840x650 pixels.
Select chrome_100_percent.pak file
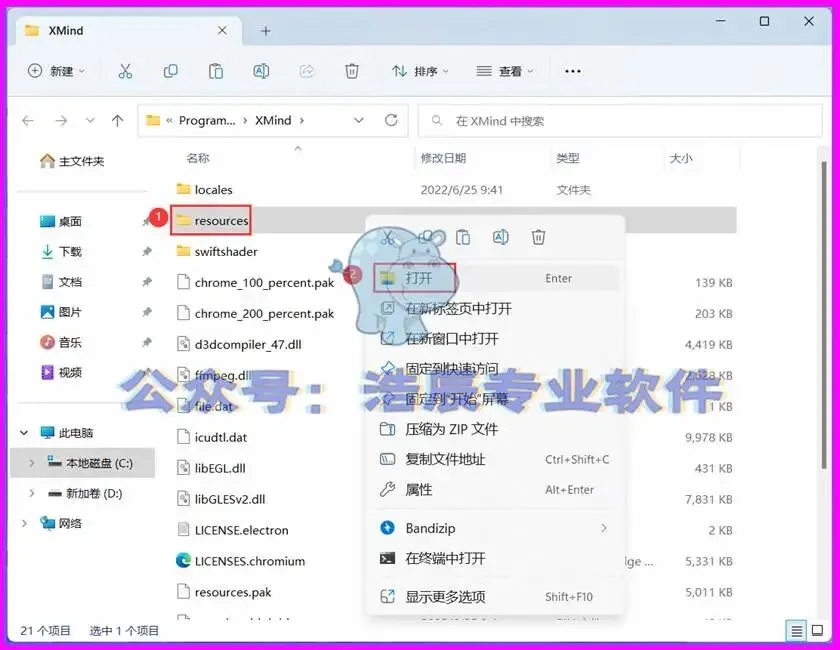256,282
